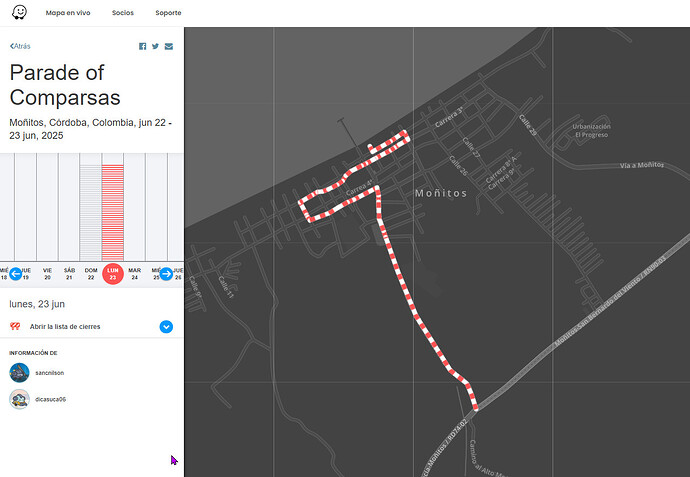Click next days arrow in calendar
Screen dimensions: 690x477
click(166, 273)
